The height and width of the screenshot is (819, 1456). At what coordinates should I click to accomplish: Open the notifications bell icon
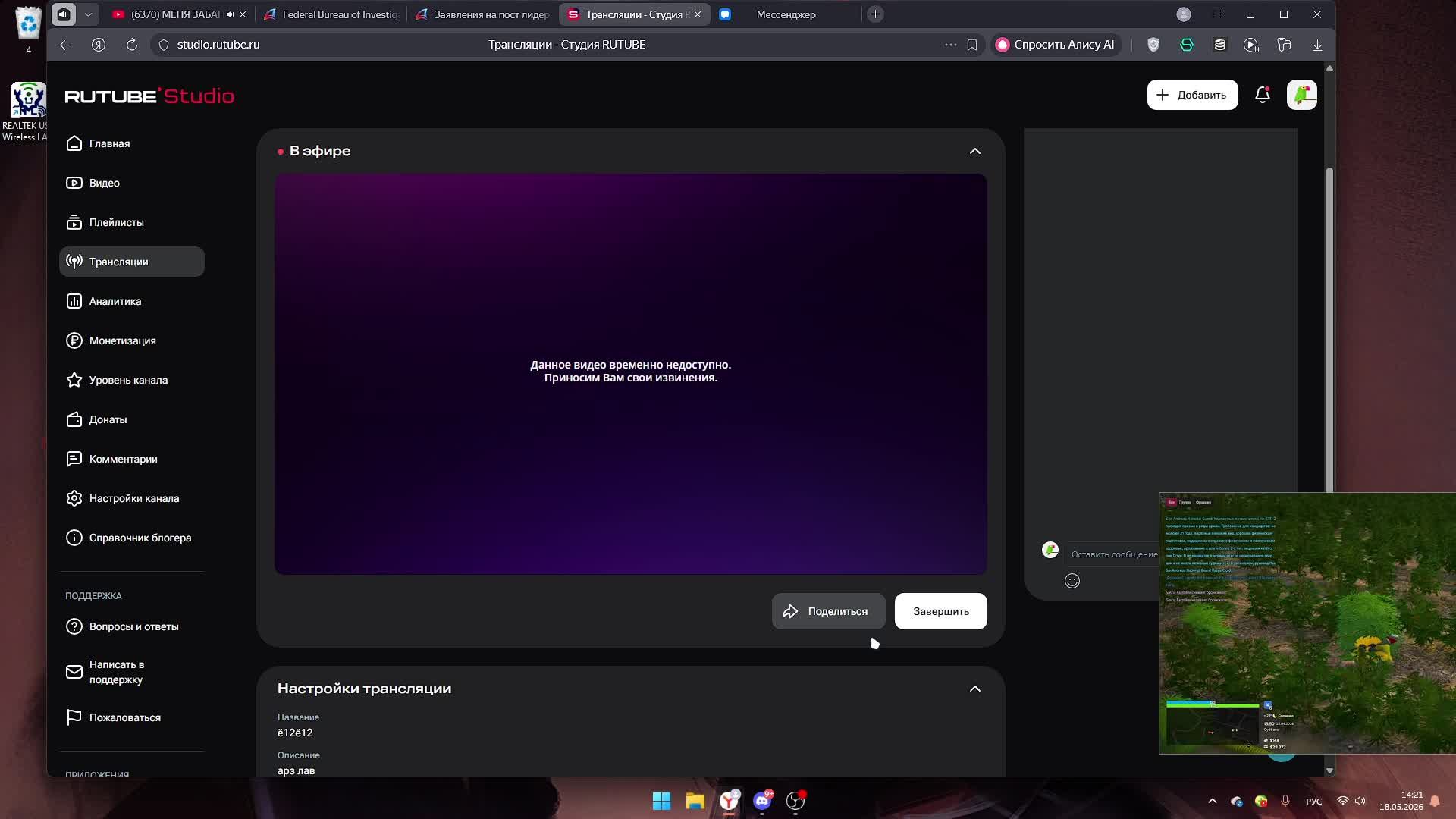[1263, 95]
